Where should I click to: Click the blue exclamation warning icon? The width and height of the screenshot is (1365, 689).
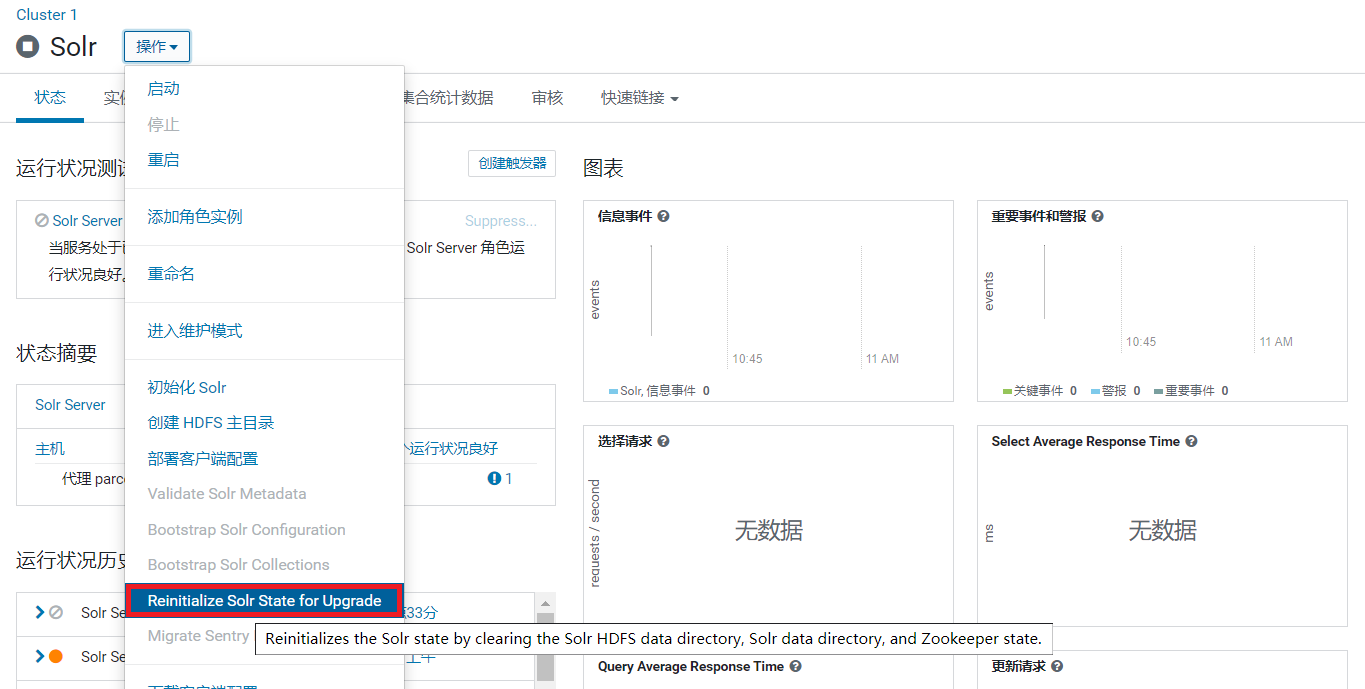tap(494, 479)
